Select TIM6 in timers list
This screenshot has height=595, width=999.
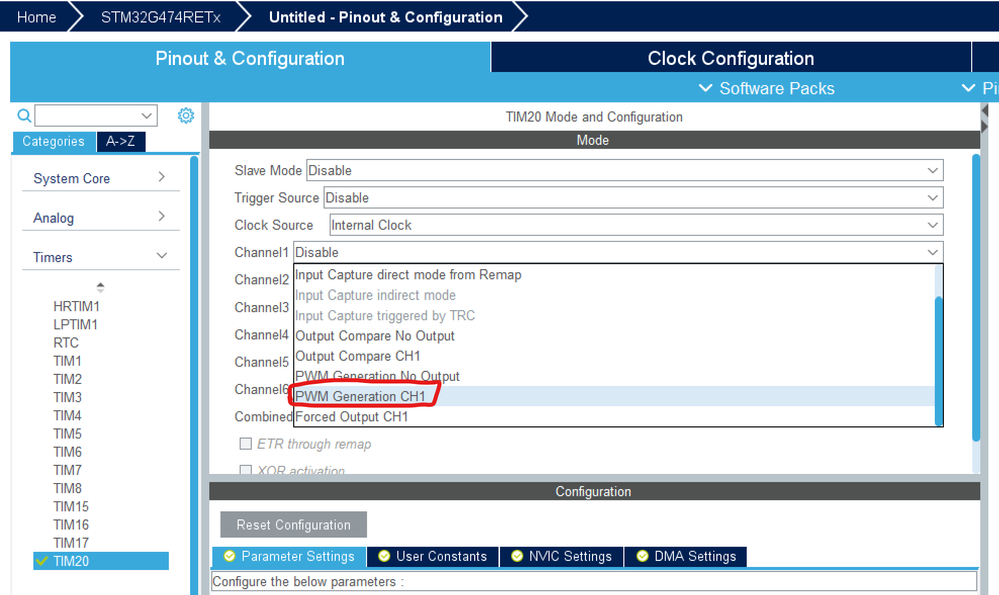(68, 452)
